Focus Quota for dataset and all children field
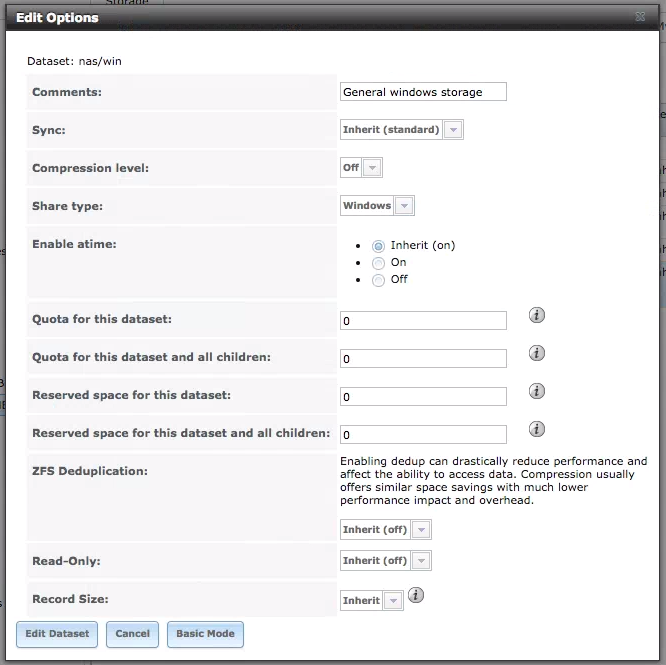 click(423, 358)
